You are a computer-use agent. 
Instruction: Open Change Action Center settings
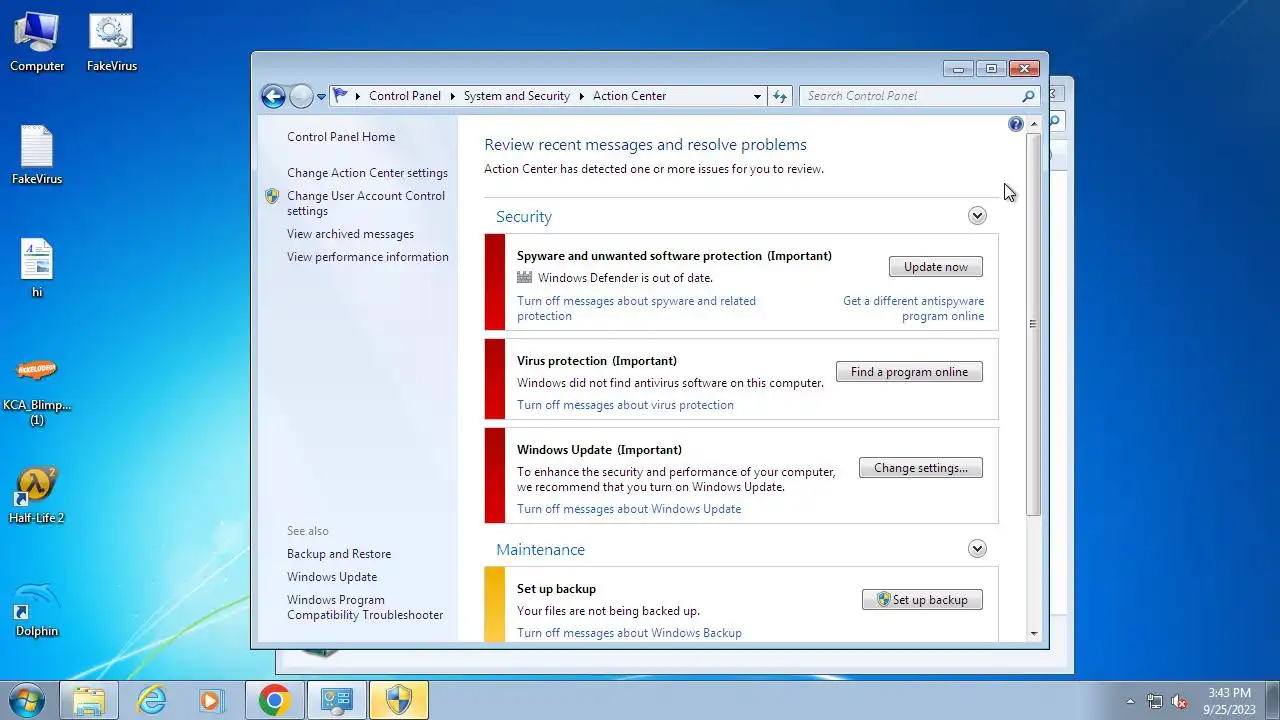367,173
